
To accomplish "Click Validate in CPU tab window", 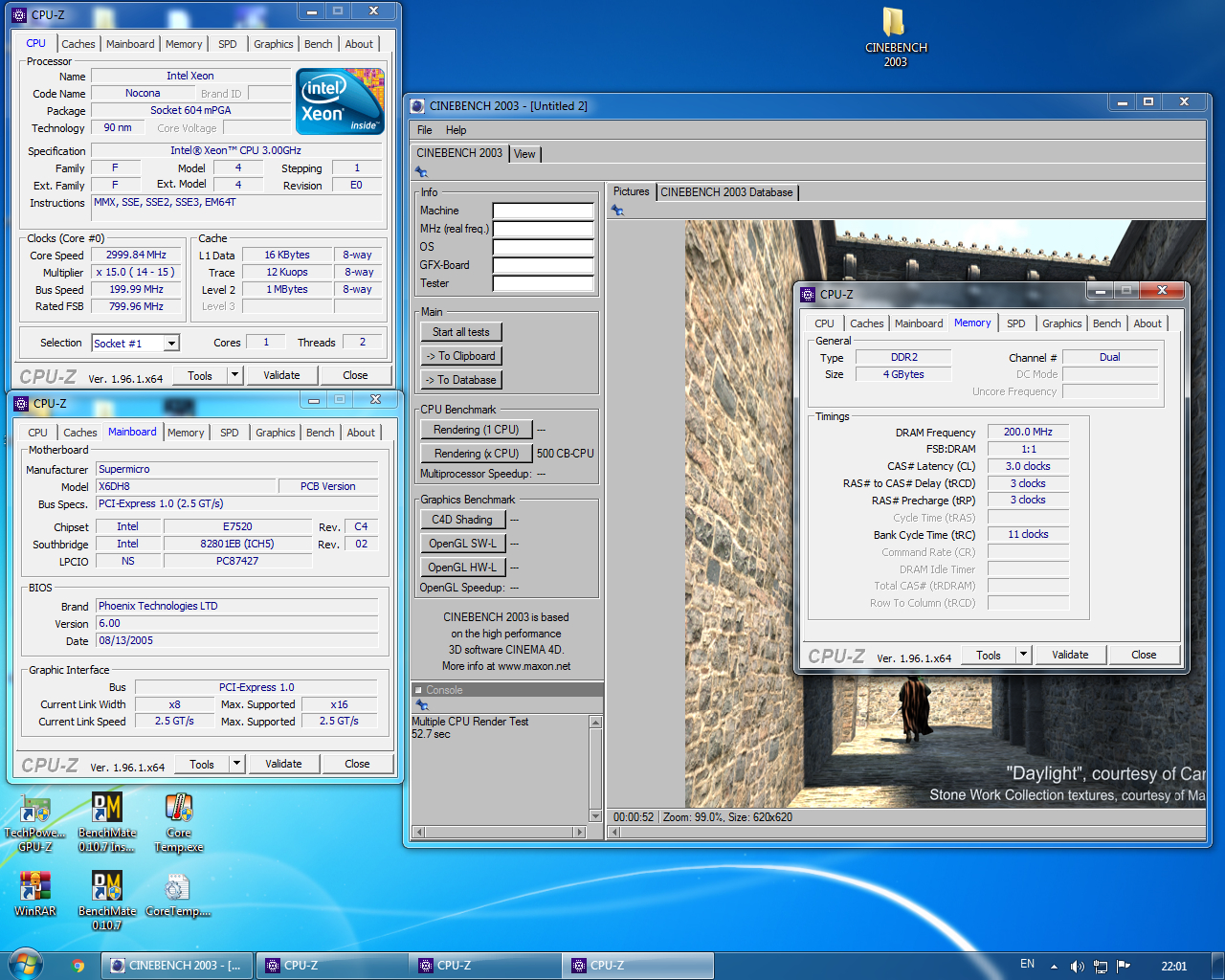I will tap(281, 375).
